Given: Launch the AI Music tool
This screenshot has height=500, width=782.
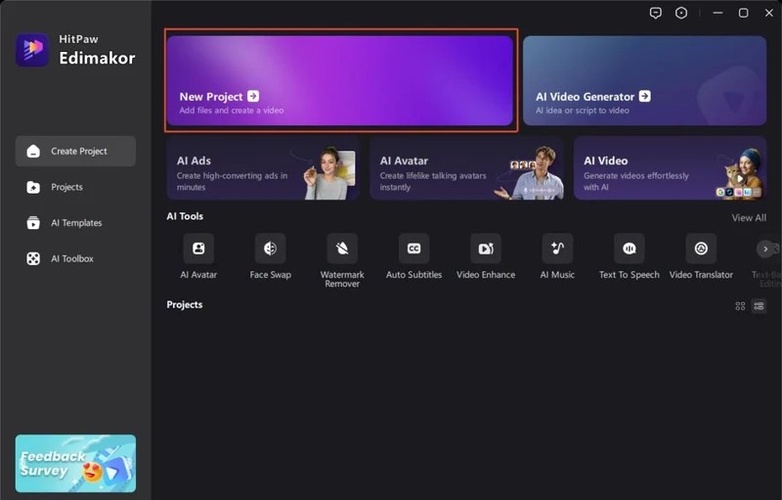Looking at the screenshot, I should coord(558,248).
